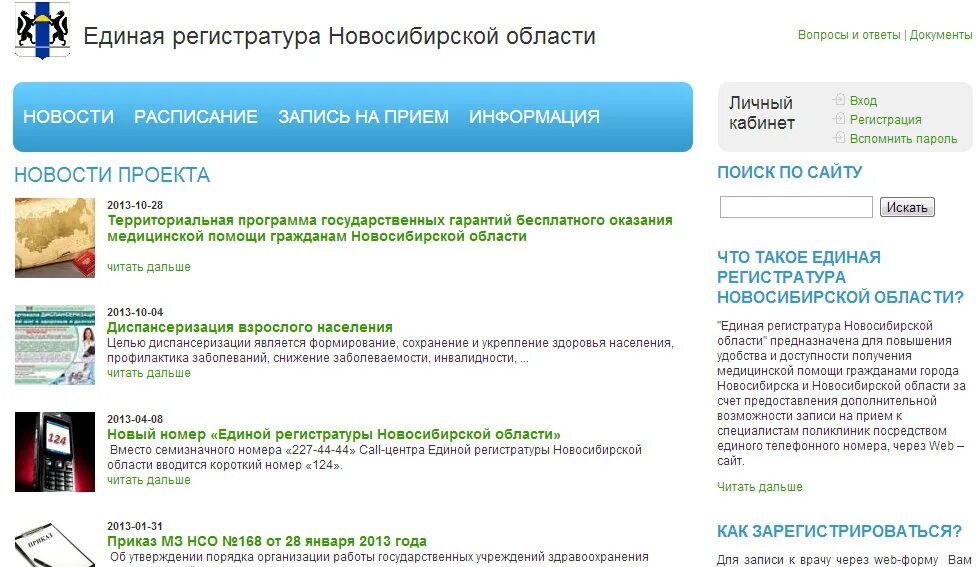Open the Документы link
This screenshot has width=978, height=567.
[x=941, y=35]
